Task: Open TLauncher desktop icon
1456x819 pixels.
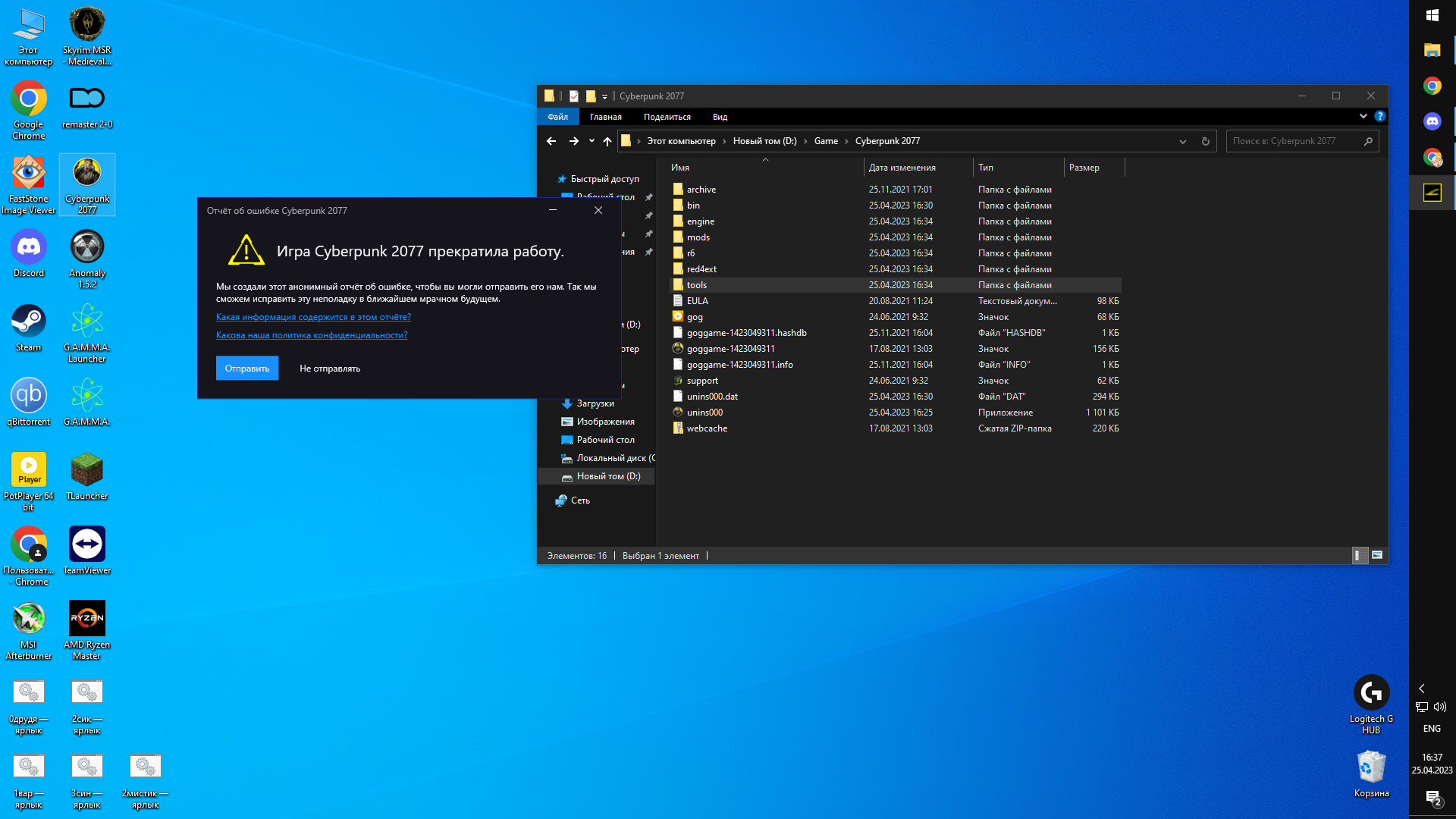Action: 87,477
